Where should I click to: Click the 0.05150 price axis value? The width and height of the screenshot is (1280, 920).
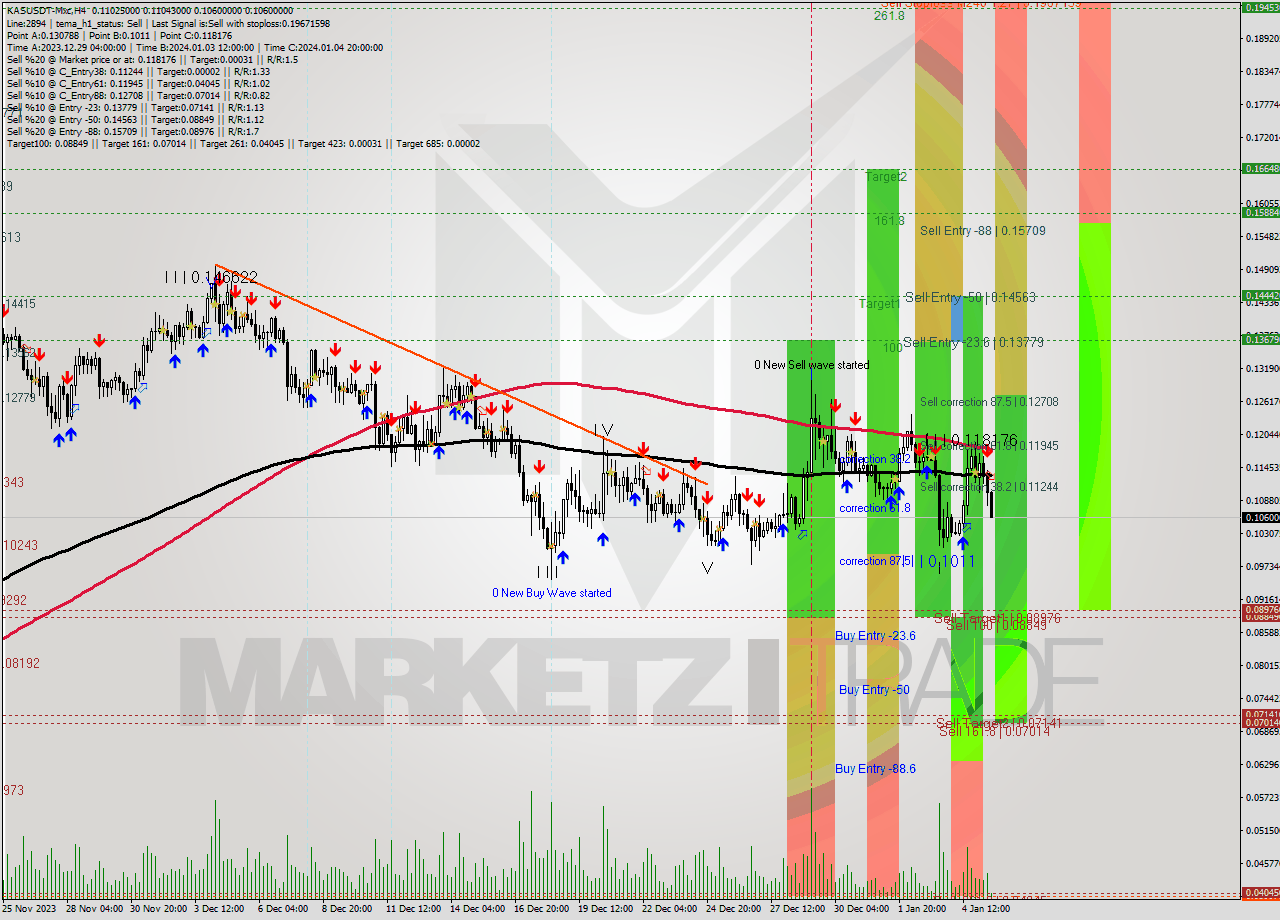click(1262, 830)
